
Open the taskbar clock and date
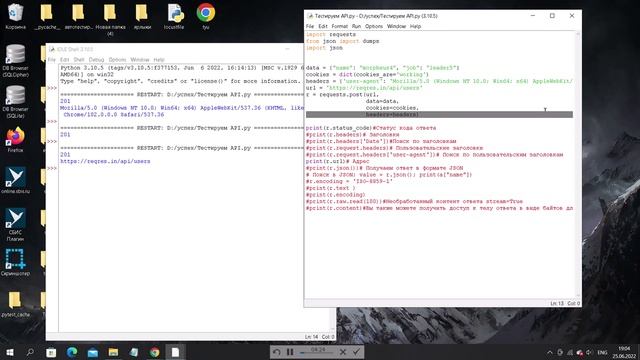coord(624,352)
